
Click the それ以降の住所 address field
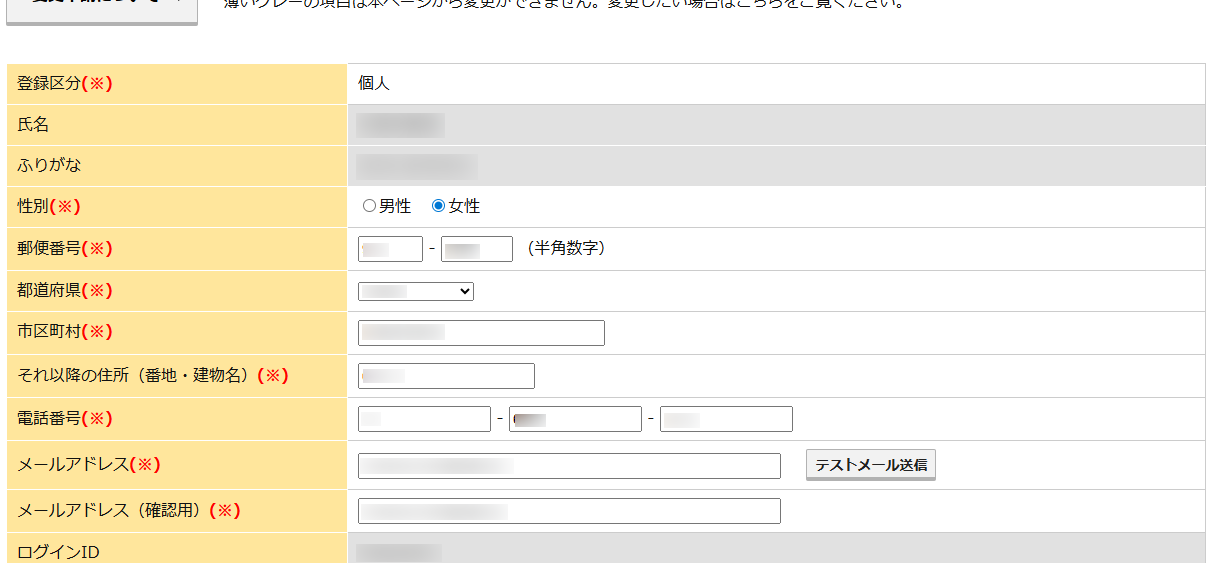pyautogui.click(x=446, y=376)
